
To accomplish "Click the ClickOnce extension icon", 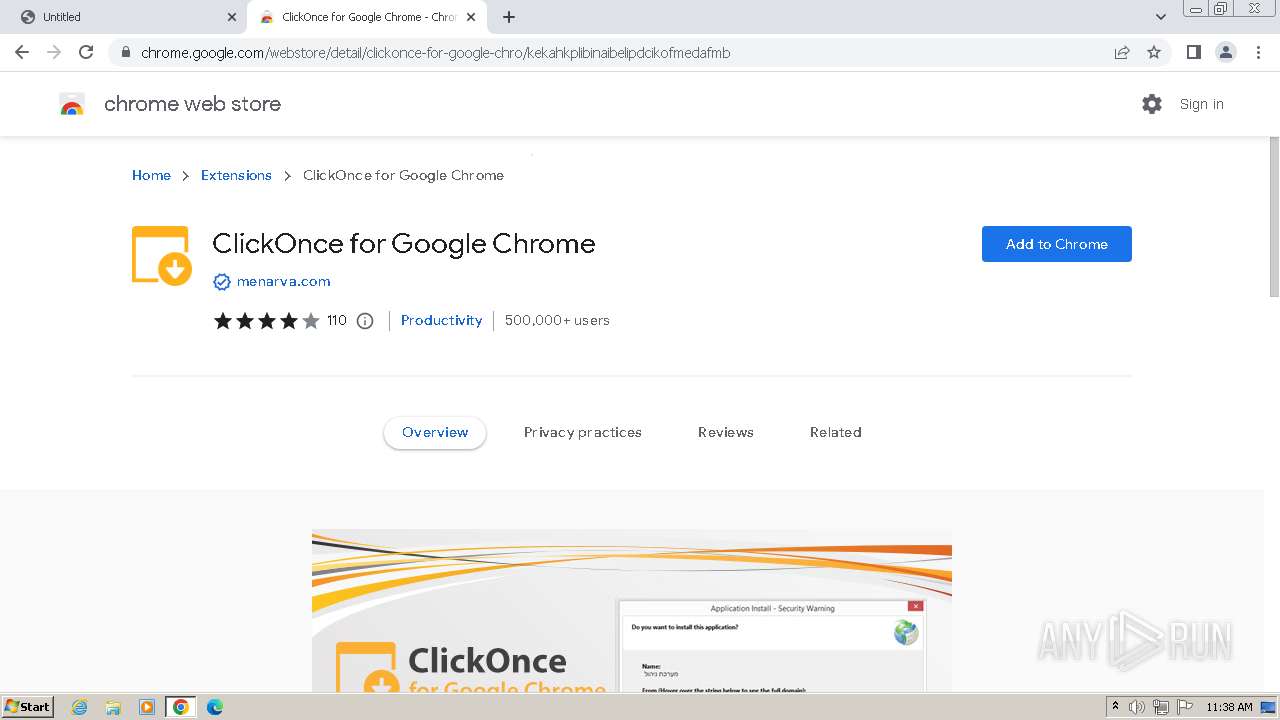I will point(162,256).
